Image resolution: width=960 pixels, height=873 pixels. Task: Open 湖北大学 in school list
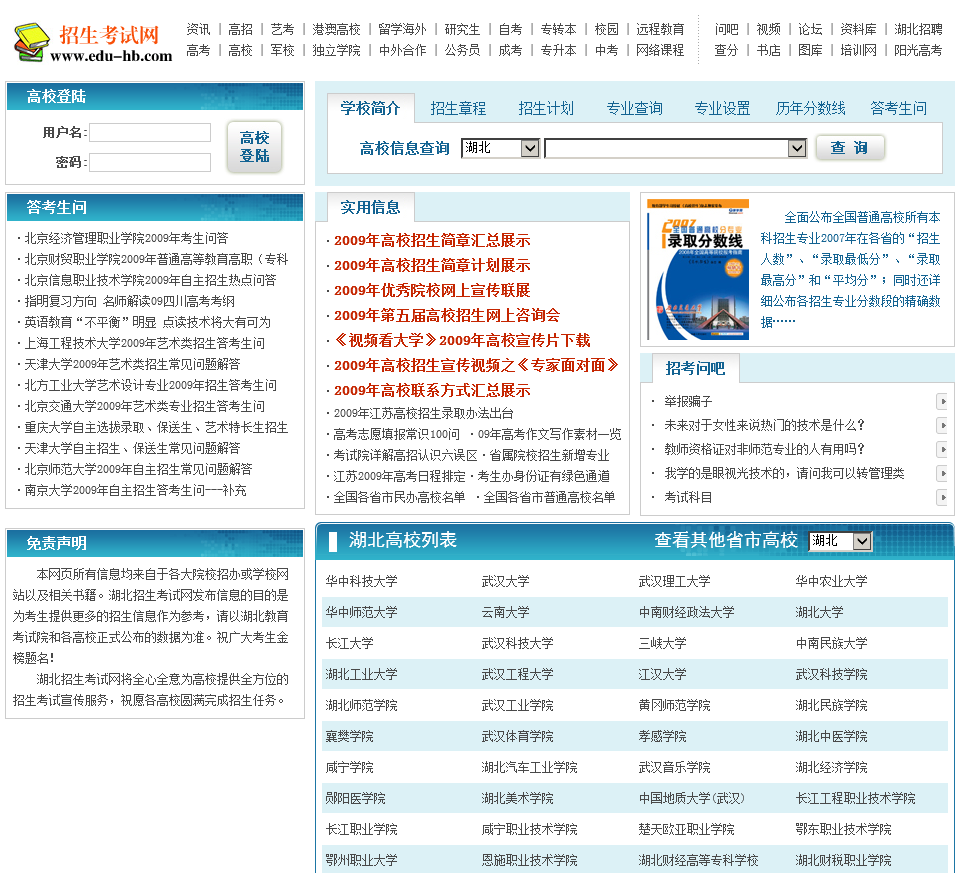(x=819, y=612)
